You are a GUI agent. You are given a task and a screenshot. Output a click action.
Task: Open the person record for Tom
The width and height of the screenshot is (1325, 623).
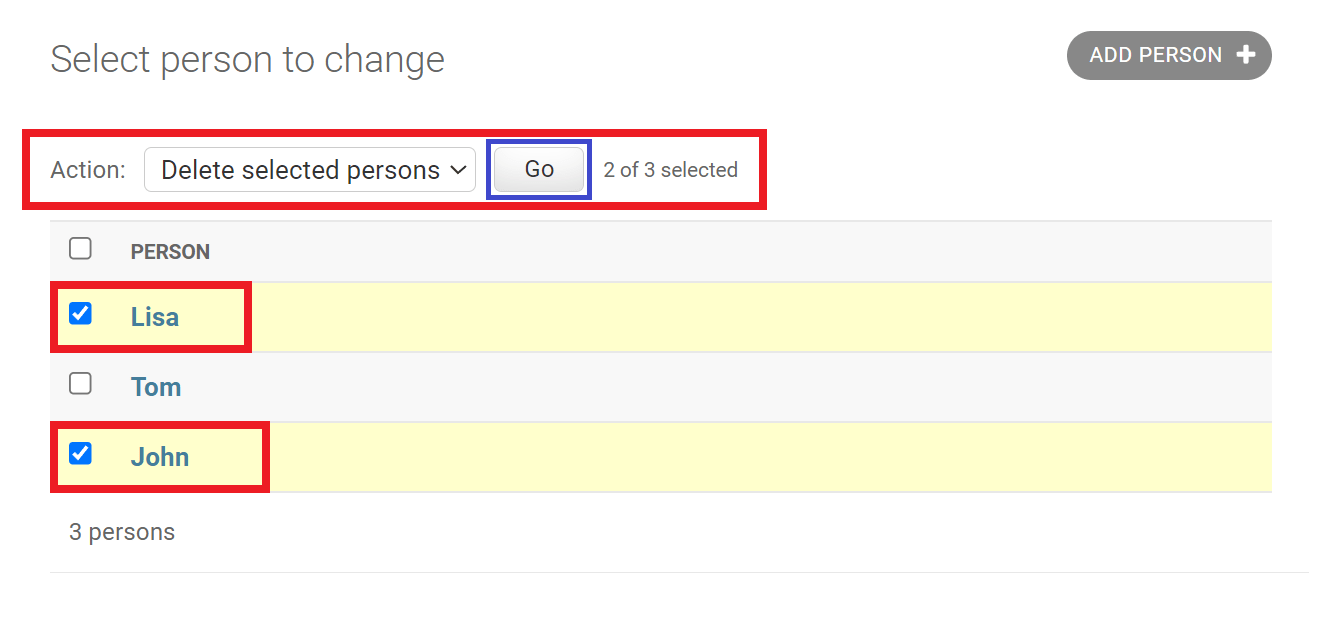(156, 386)
